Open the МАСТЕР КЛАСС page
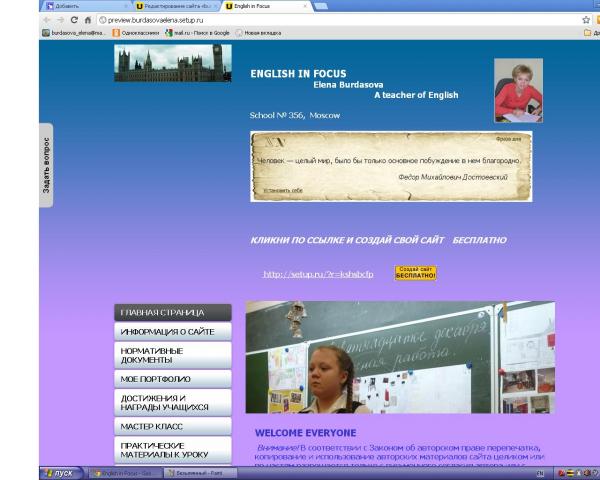 173,426
